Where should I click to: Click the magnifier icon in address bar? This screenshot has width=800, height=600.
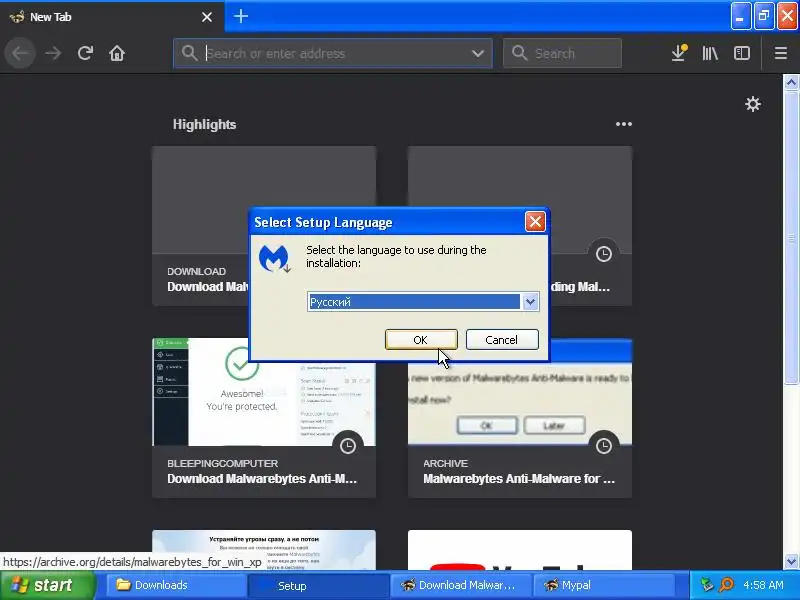[x=189, y=53]
